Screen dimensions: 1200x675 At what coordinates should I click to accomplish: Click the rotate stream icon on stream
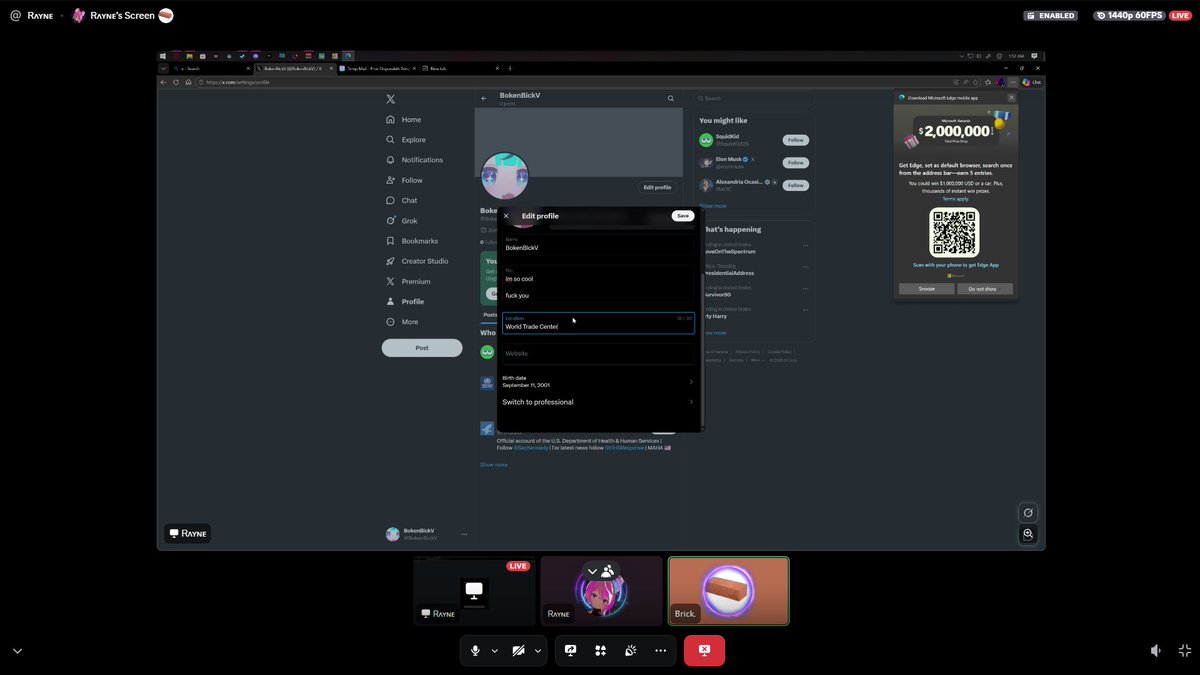tap(1027, 512)
